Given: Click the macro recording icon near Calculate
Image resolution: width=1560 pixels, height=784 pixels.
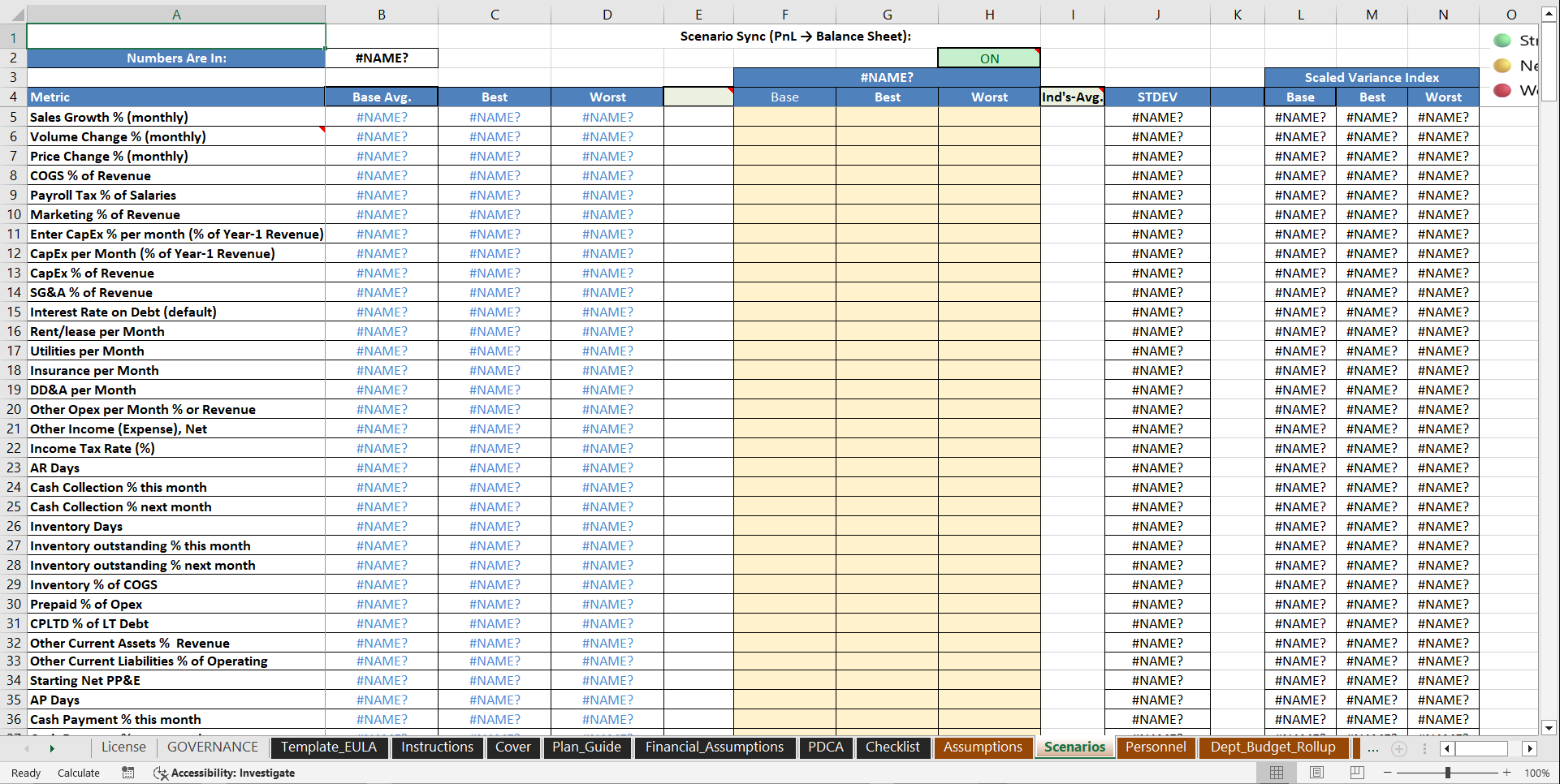Looking at the screenshot, I should (x=127, y=773).
